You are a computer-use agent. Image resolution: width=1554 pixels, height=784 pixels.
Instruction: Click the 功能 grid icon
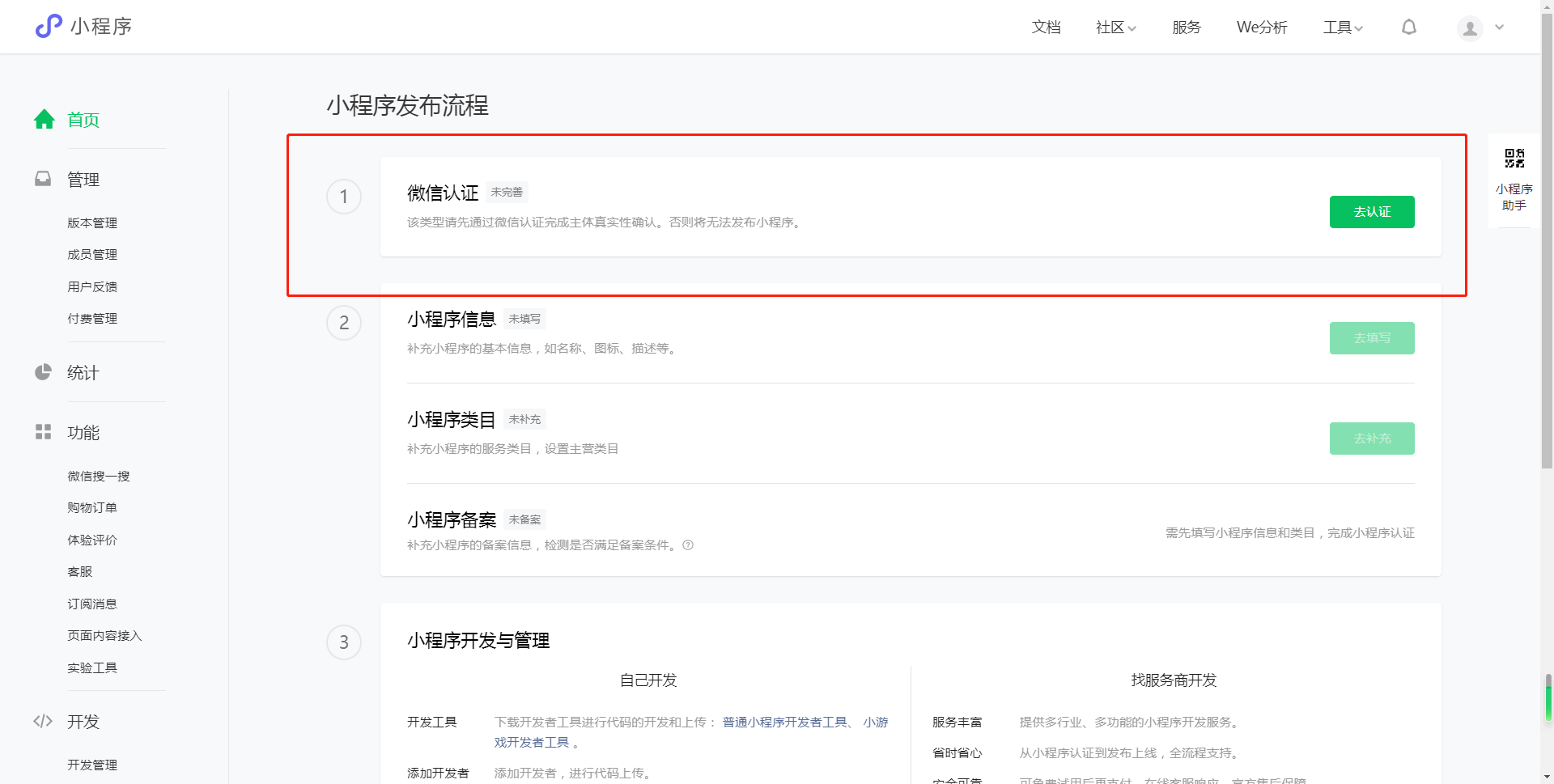[43, 432]
